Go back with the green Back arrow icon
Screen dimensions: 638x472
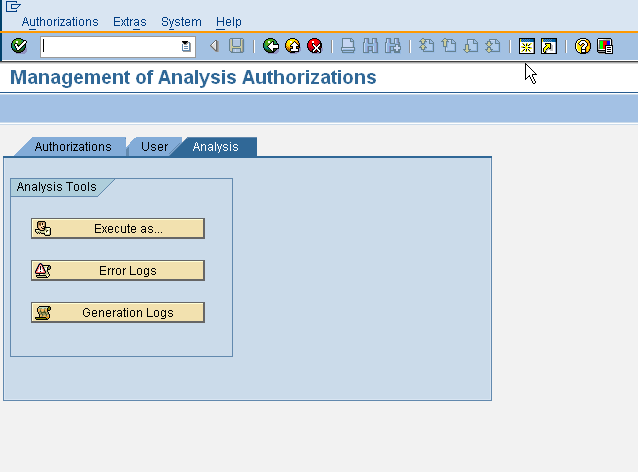[x=271, y=46]
